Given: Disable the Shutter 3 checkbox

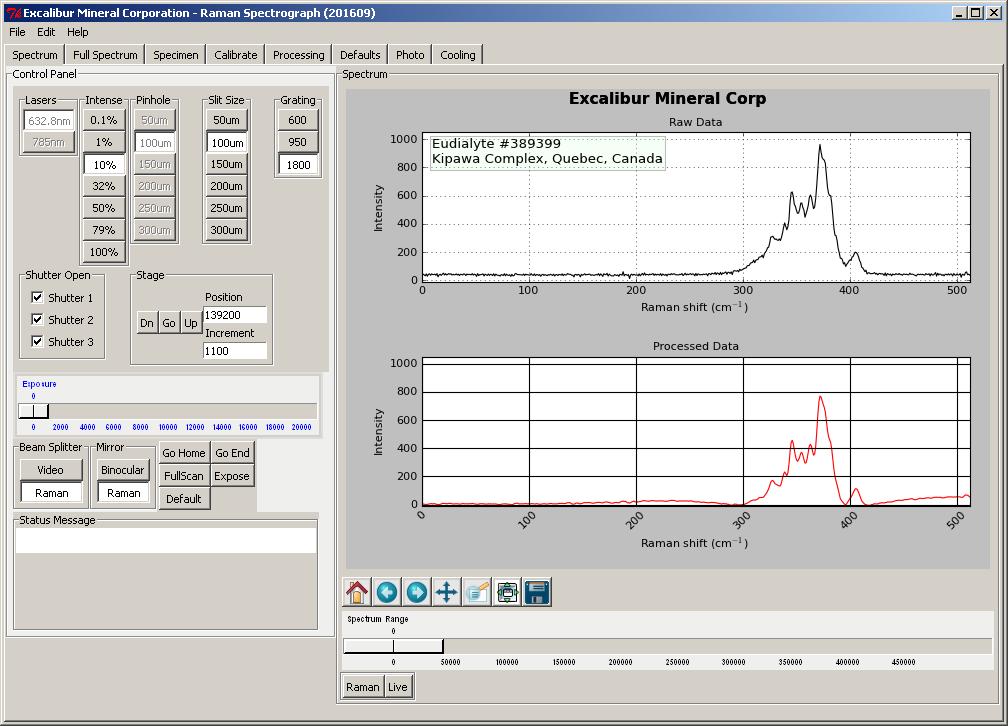Looking at the screenshot, I should point(37,341).
